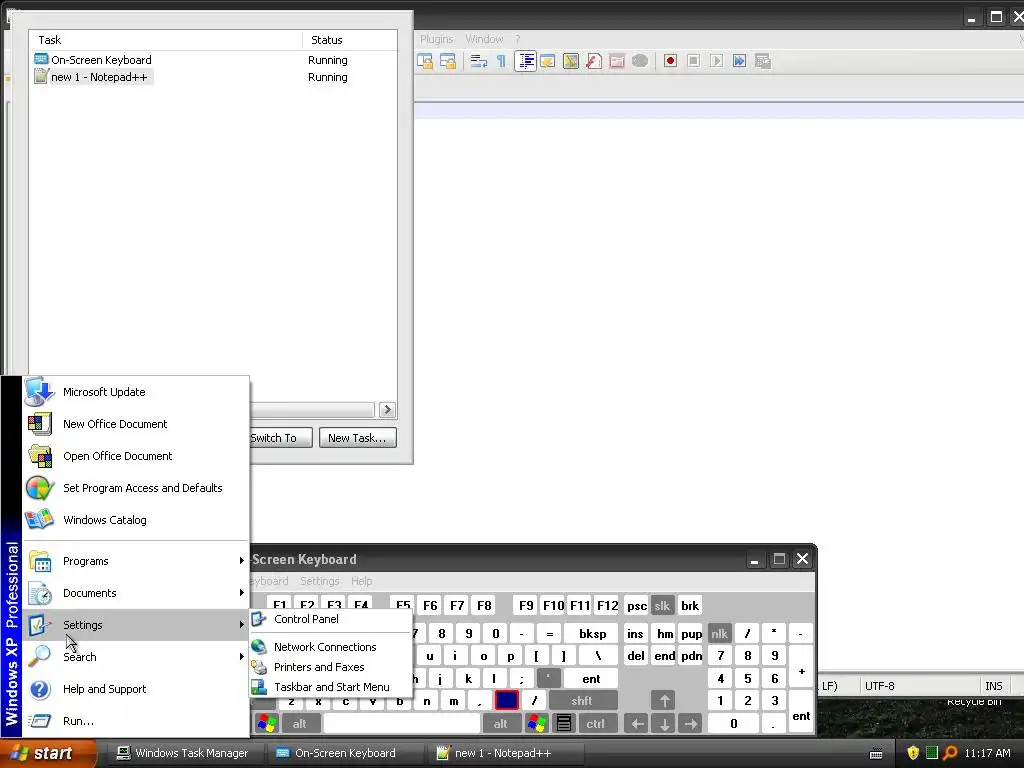This screenshot has height=768, width=1024.
Task: Toggle the right ctrl key
Action: [596, 723]
